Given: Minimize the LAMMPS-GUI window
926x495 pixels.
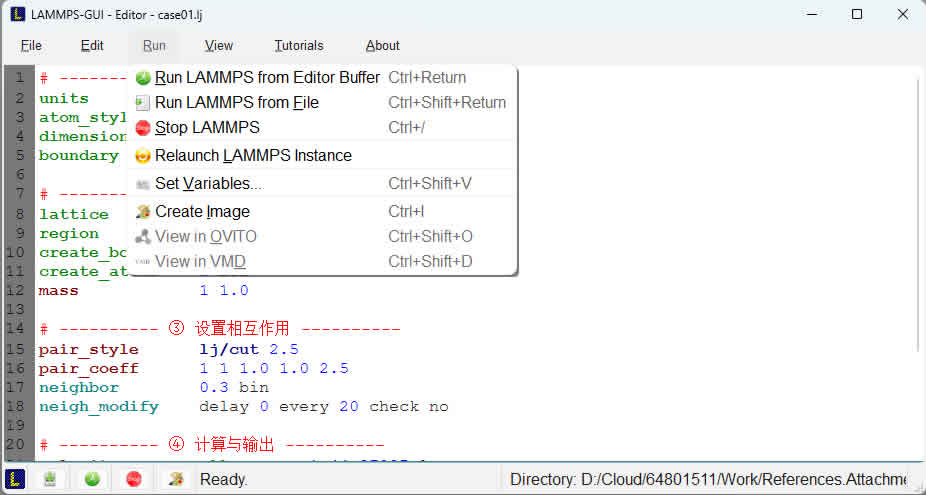Looking at the screenshot, I should point(811,14).
